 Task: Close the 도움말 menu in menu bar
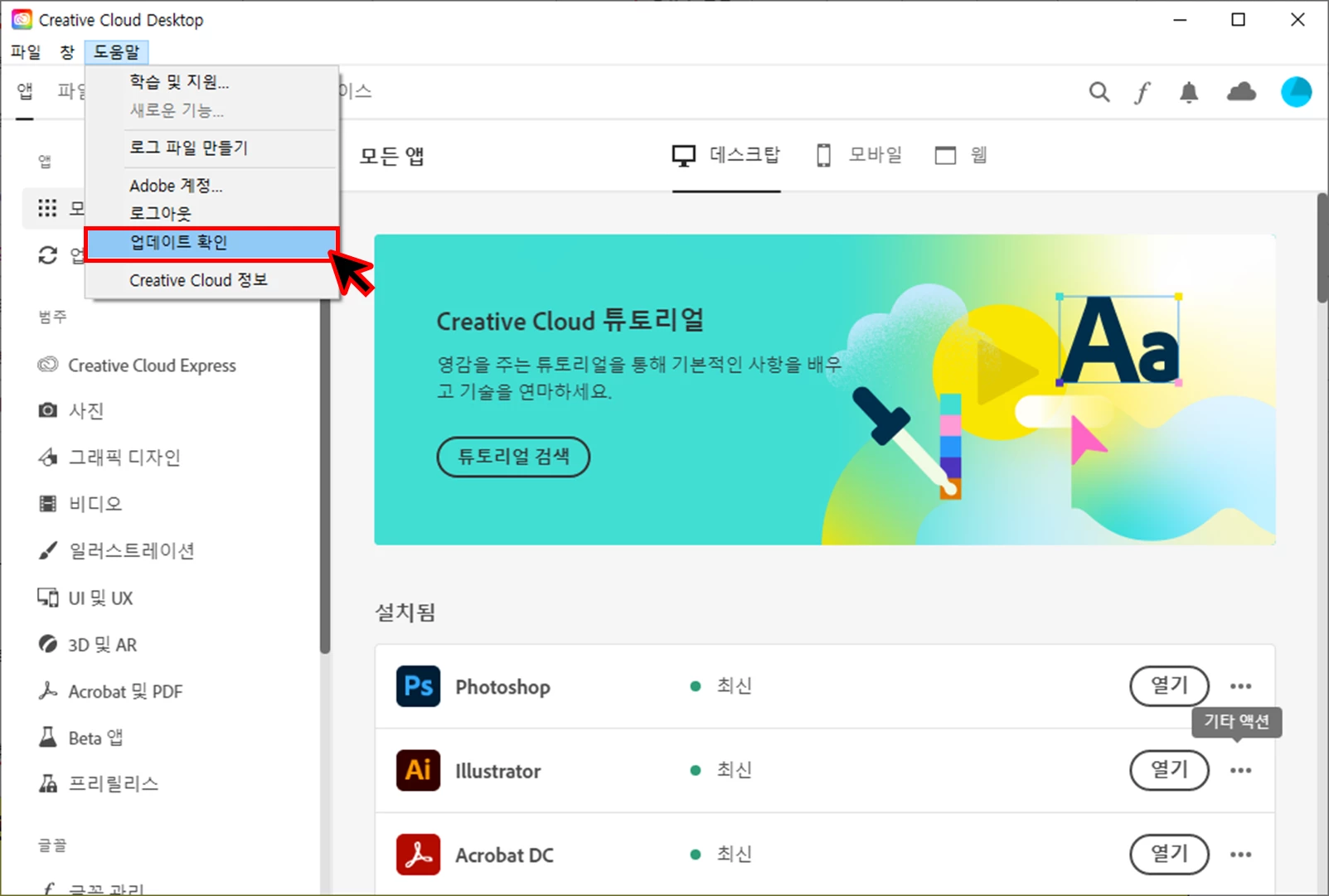pos(116,51)
